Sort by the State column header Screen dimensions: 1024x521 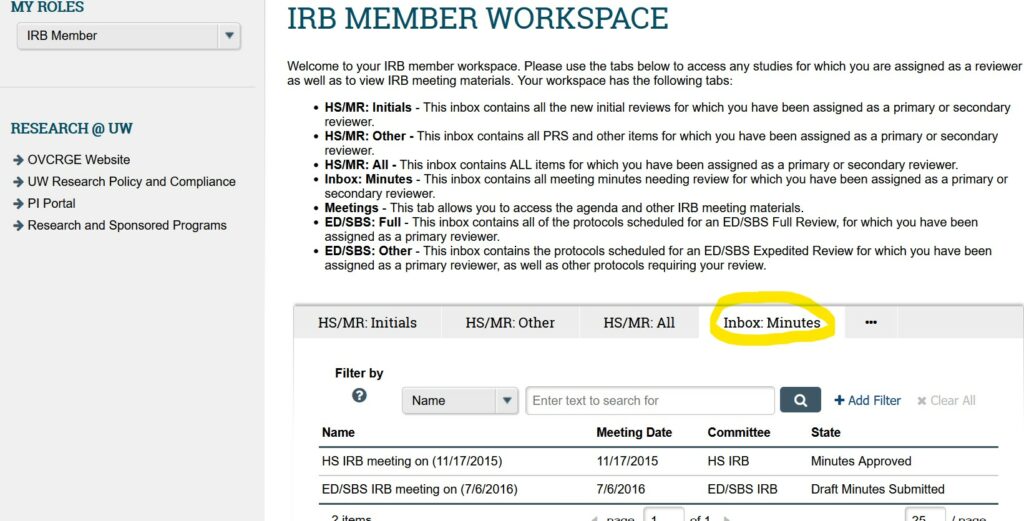pyautogui.click(x=825, y=433)
